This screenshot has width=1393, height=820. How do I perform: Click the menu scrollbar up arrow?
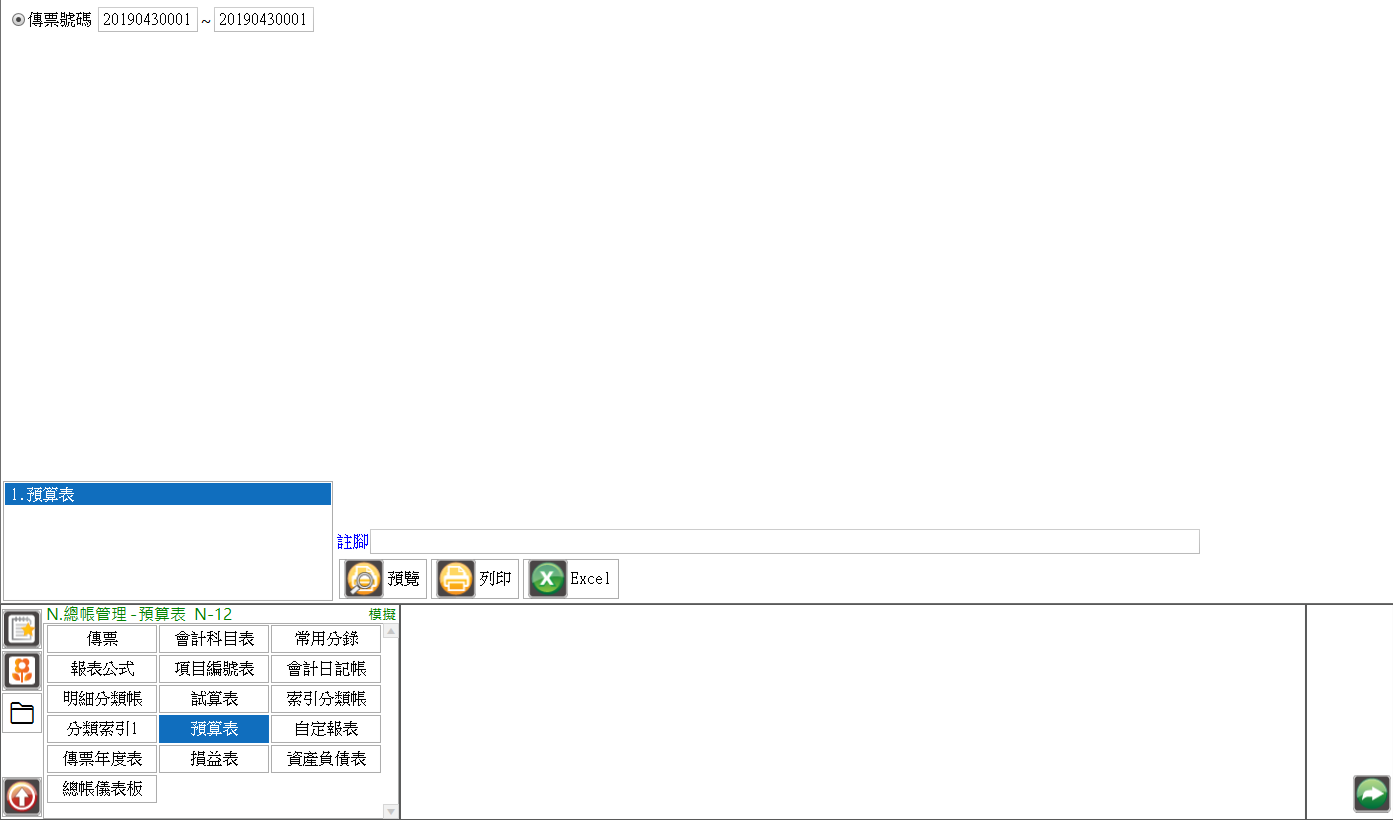pos(391,632)
